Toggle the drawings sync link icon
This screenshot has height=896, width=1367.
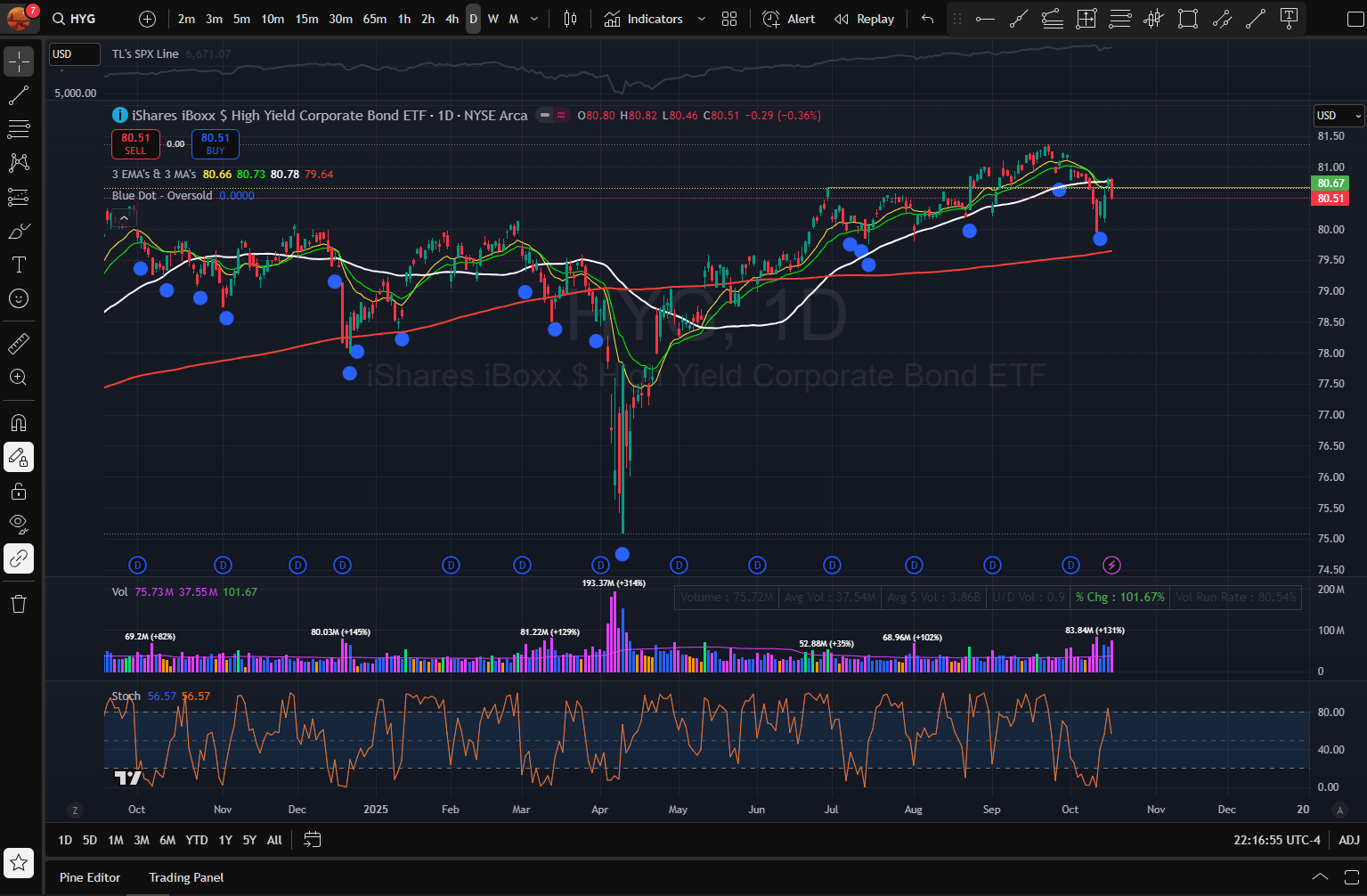[x=19, y=558]
